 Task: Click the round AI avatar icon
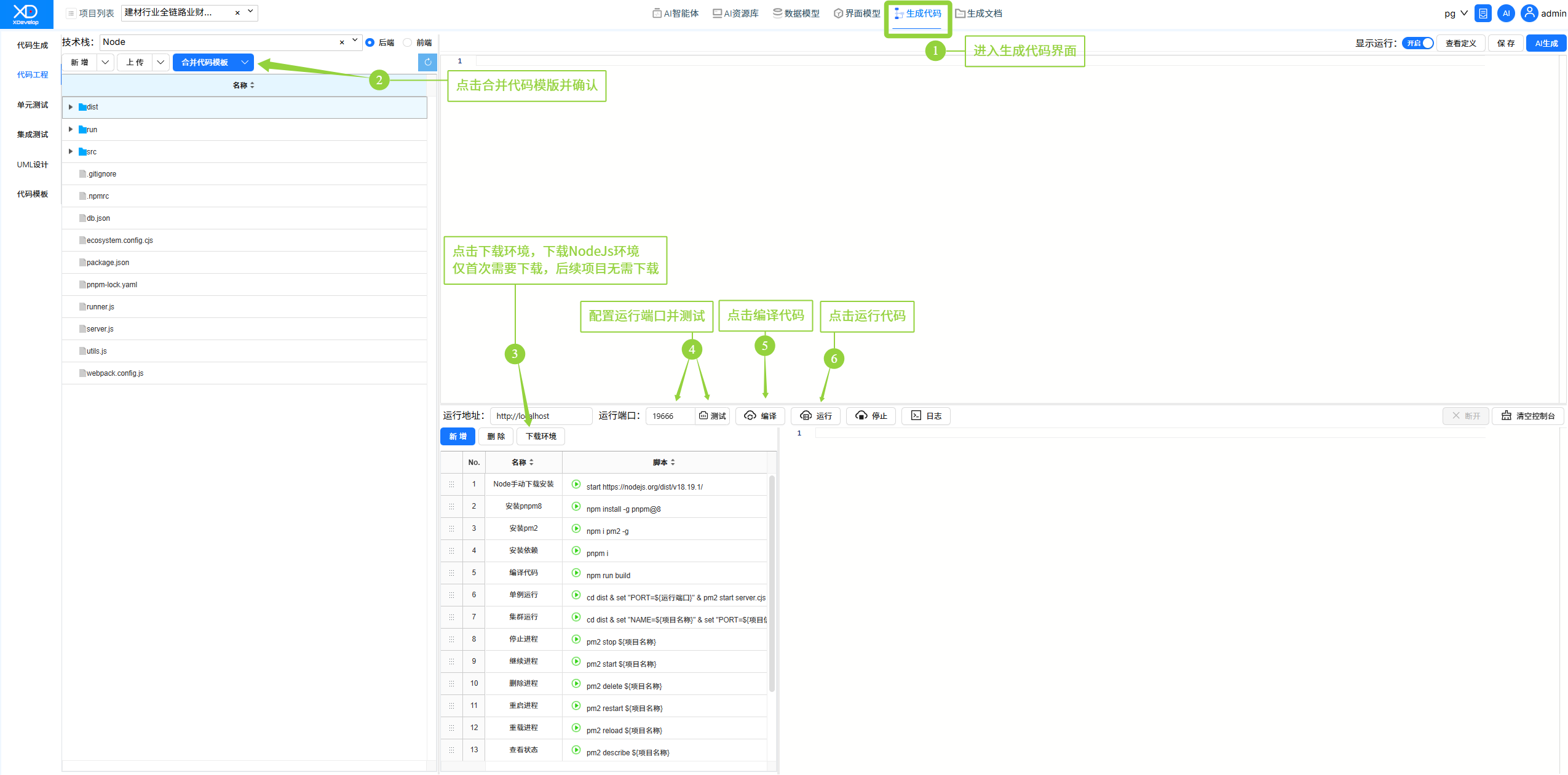[x=1506, y=13]
